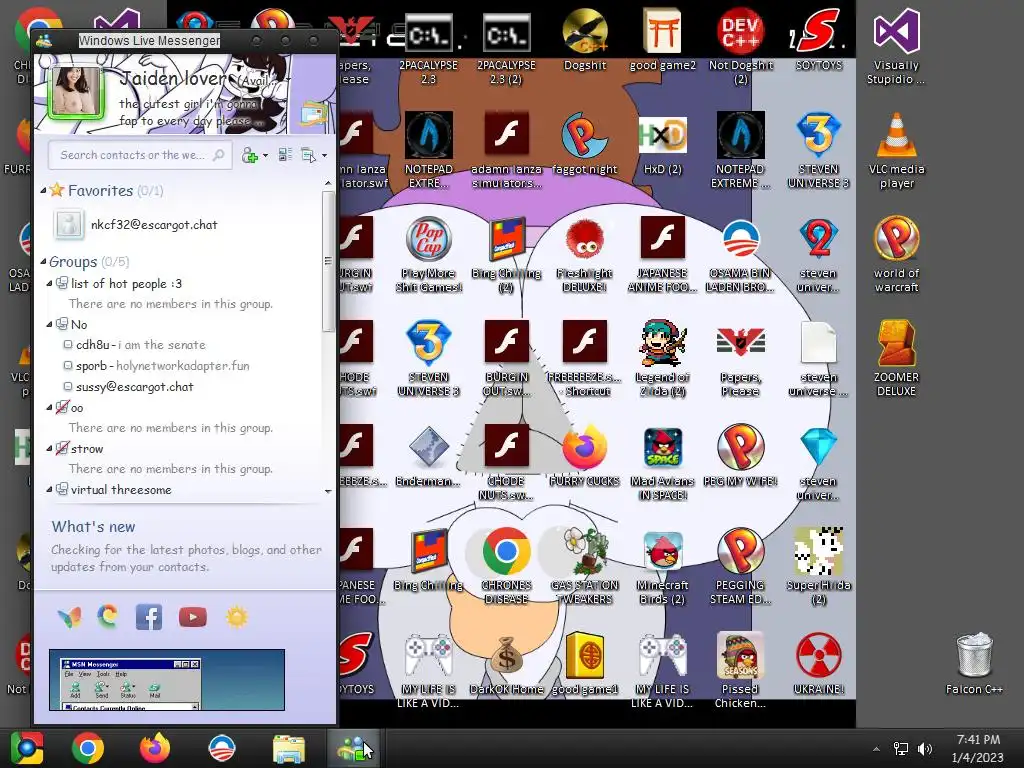Click the yellow sun icon in Messenger
The height and width of the screenshot is (768, 1024).
tap(236, 617)
